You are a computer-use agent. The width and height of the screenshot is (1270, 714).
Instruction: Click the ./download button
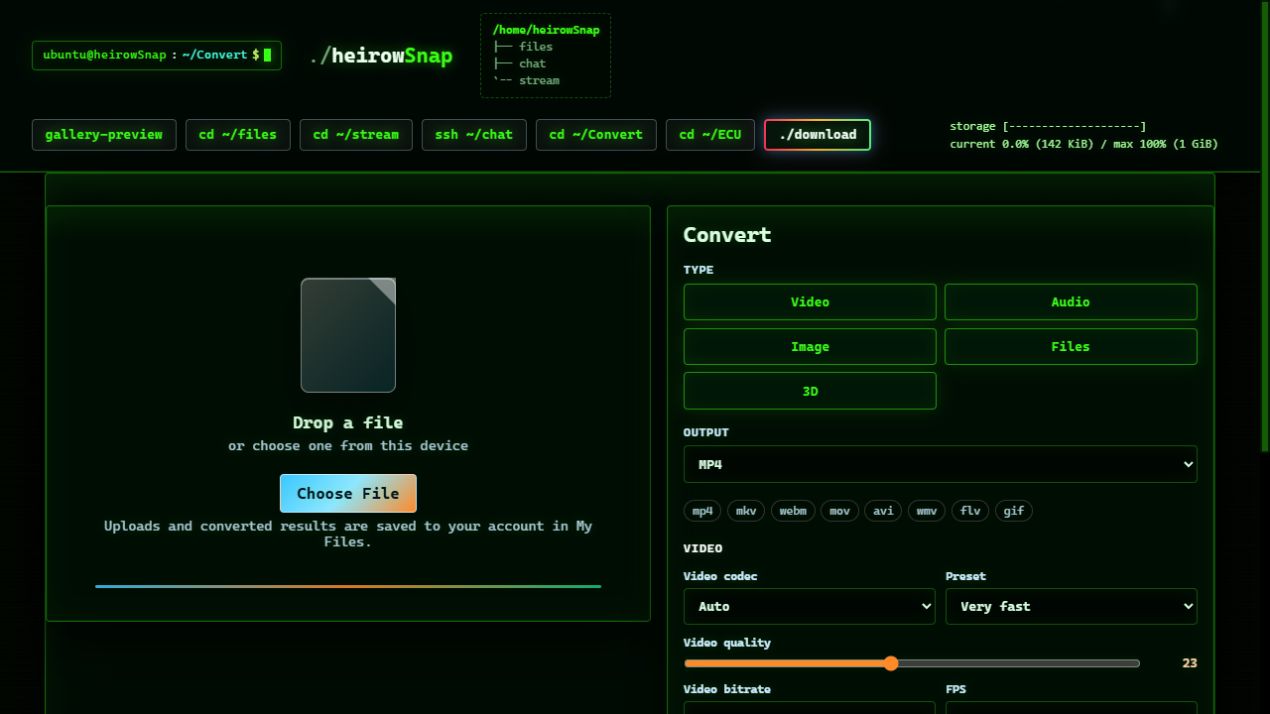[x=817, y=135]
